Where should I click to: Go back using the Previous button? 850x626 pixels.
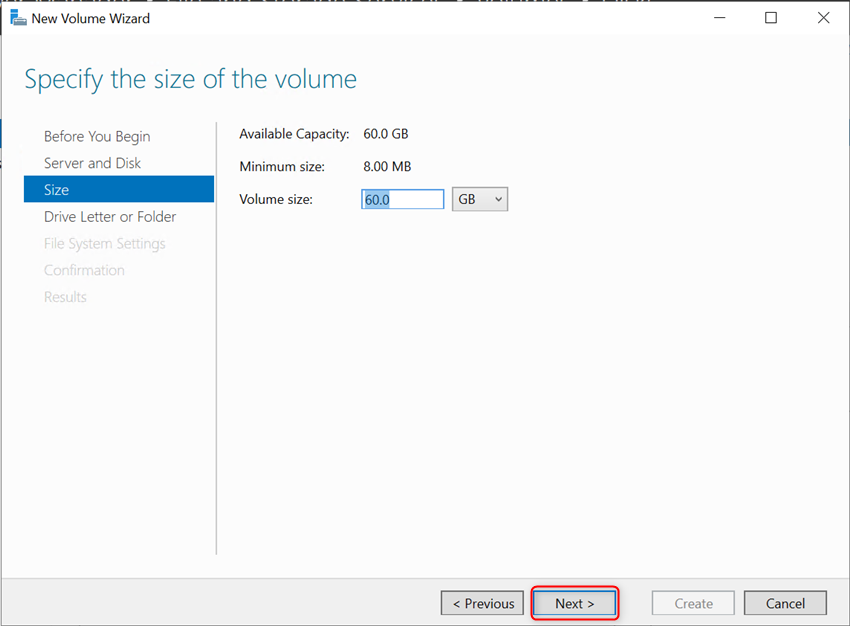pos(482,602)
